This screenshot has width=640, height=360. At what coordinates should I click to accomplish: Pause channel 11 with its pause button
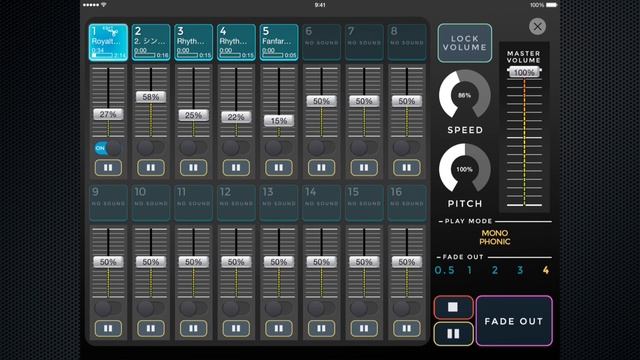click(193, 328)
